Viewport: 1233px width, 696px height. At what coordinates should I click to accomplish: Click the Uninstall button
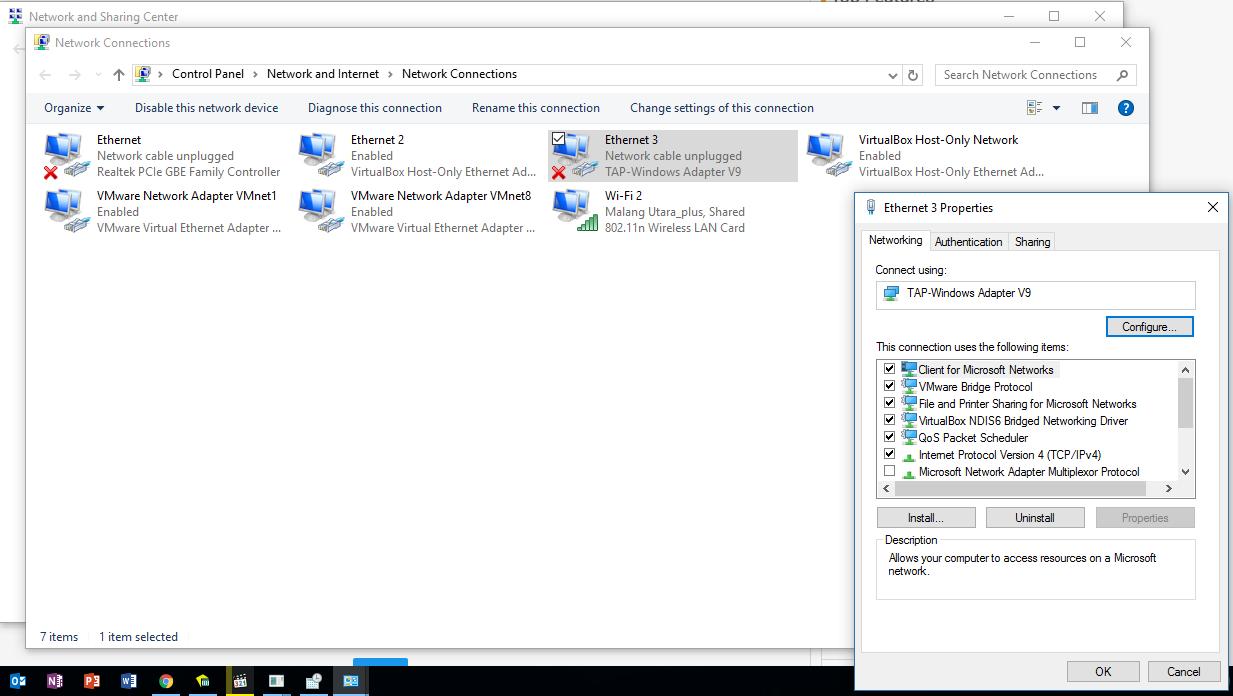[x=1035, y=518]
